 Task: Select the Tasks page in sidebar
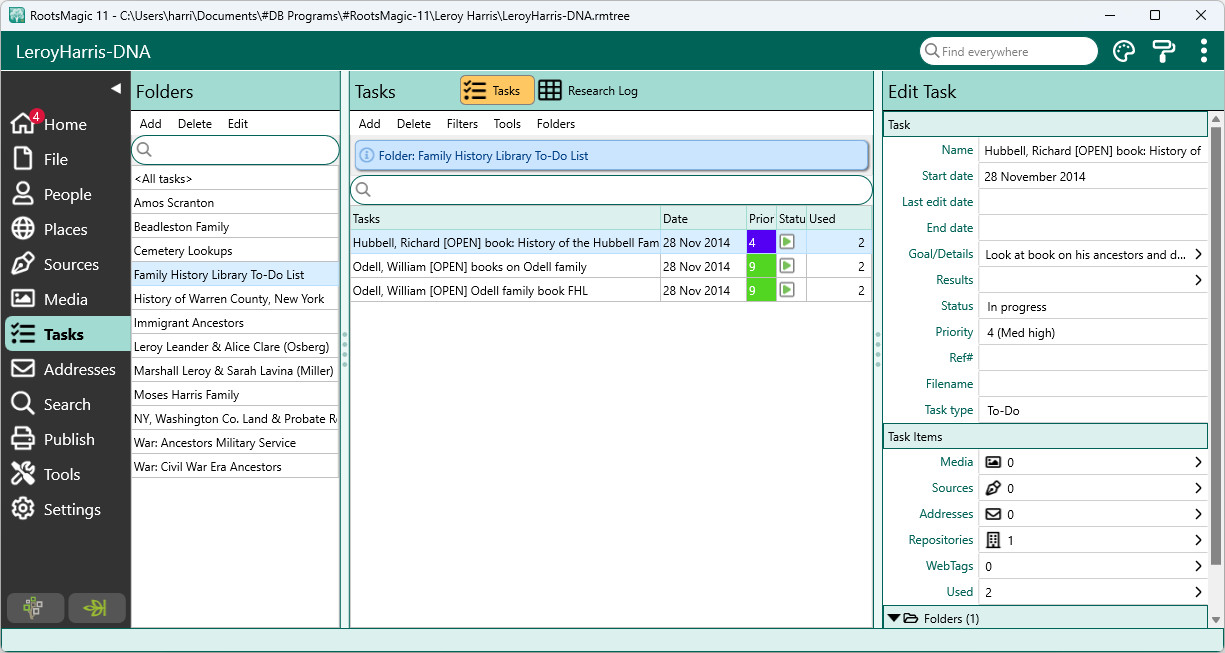coord(67,334)
